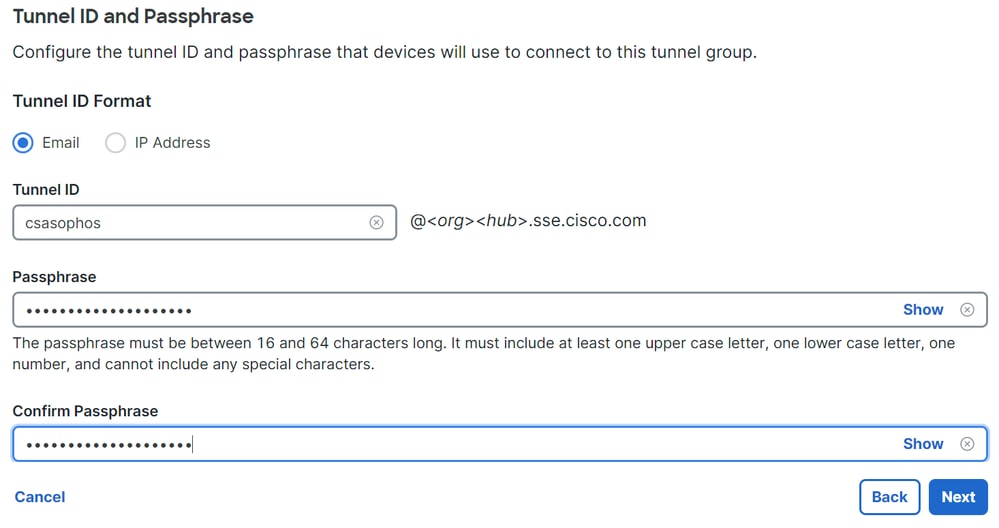This screenshot has width=999, height=528.
Task: Click the IP Address option label text
Action: (172, 143)
